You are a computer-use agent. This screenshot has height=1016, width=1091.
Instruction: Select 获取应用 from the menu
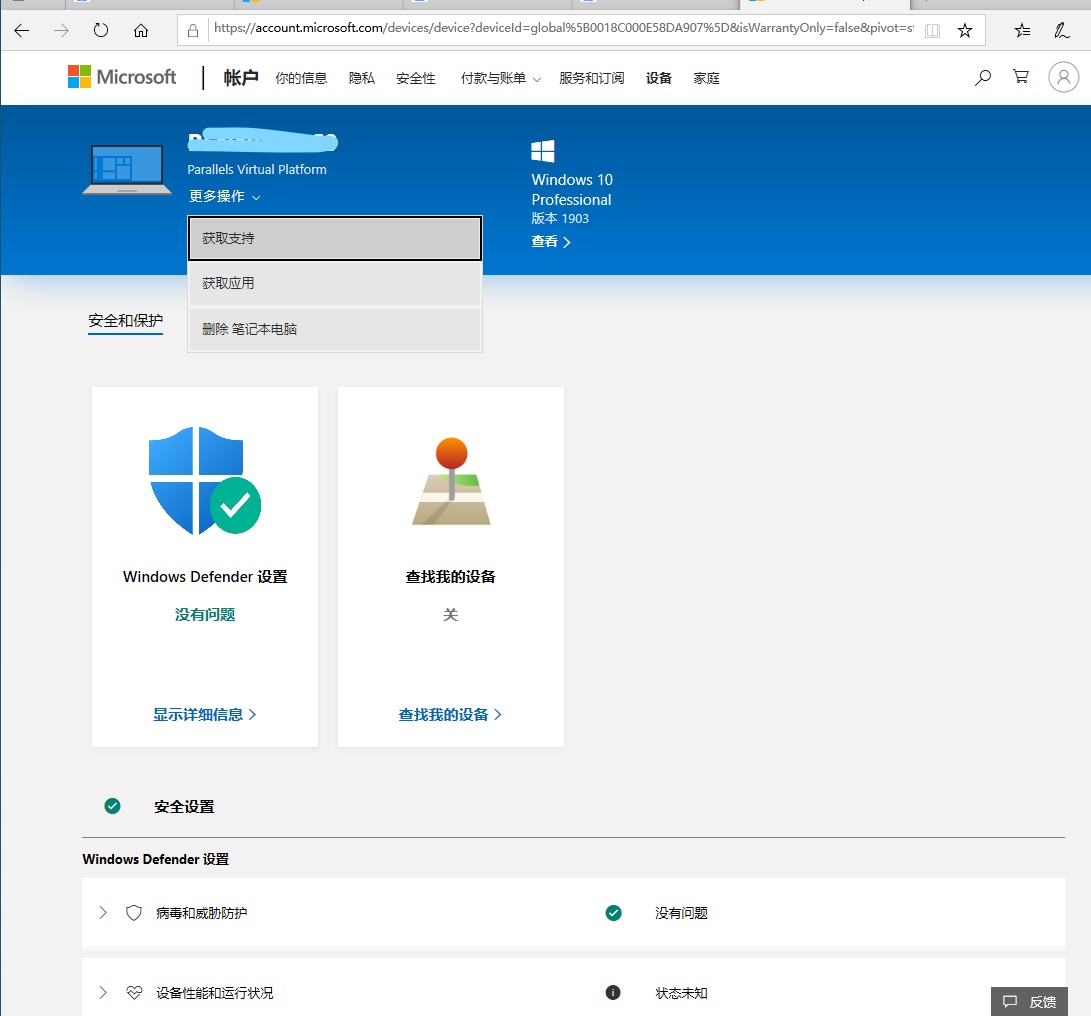coord(335,283)
